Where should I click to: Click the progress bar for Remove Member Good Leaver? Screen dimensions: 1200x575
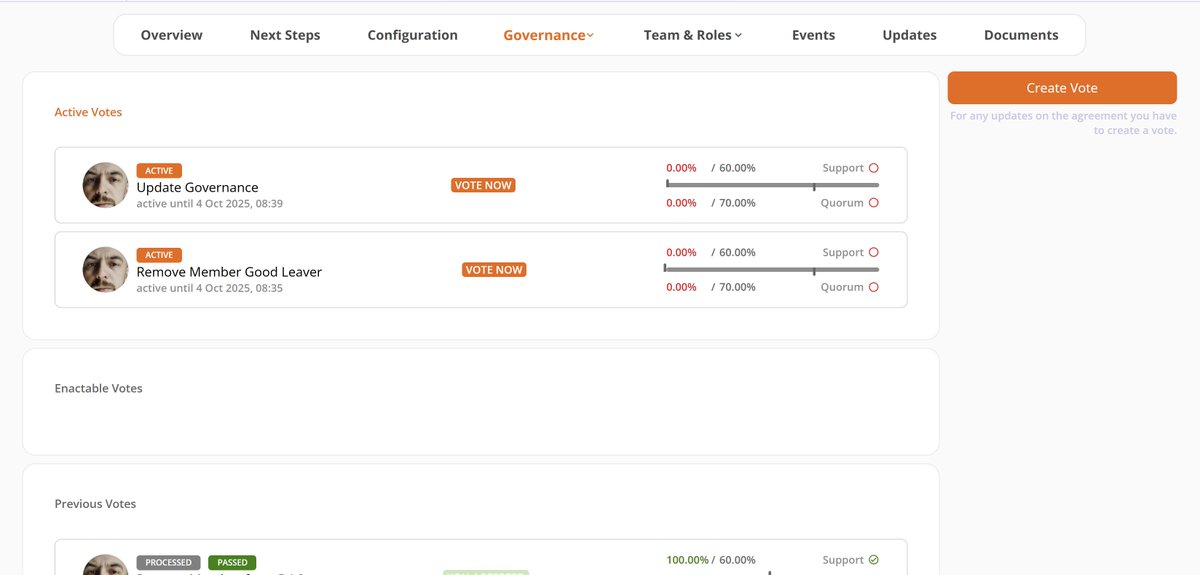[772, 270]
